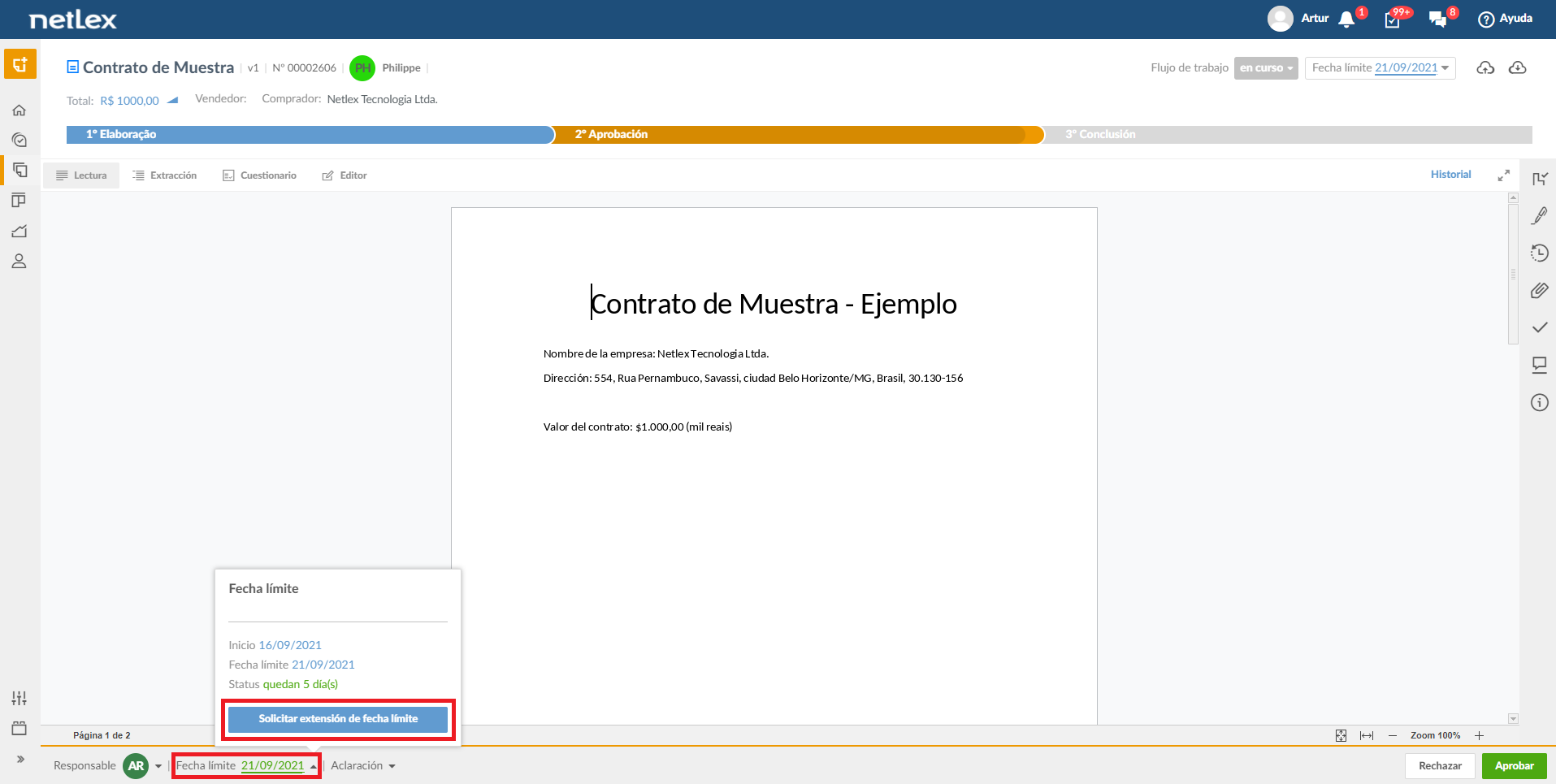Viewport: 1556px width, 784px height.
Task: Go to the home icon in sidebar
Action: (20, 110)
